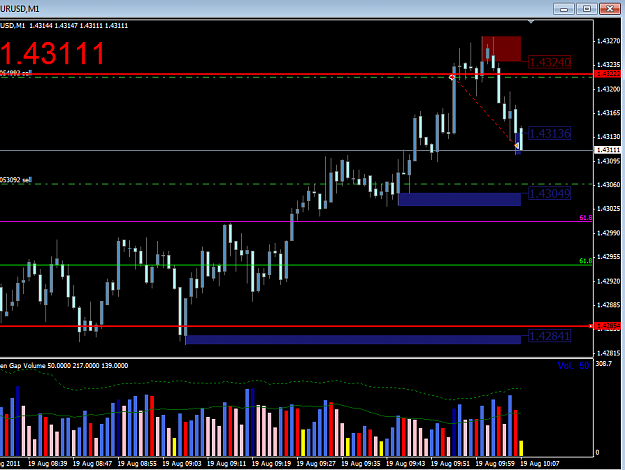Click the 19 Aug 09:27 time label

coord(316,464)
